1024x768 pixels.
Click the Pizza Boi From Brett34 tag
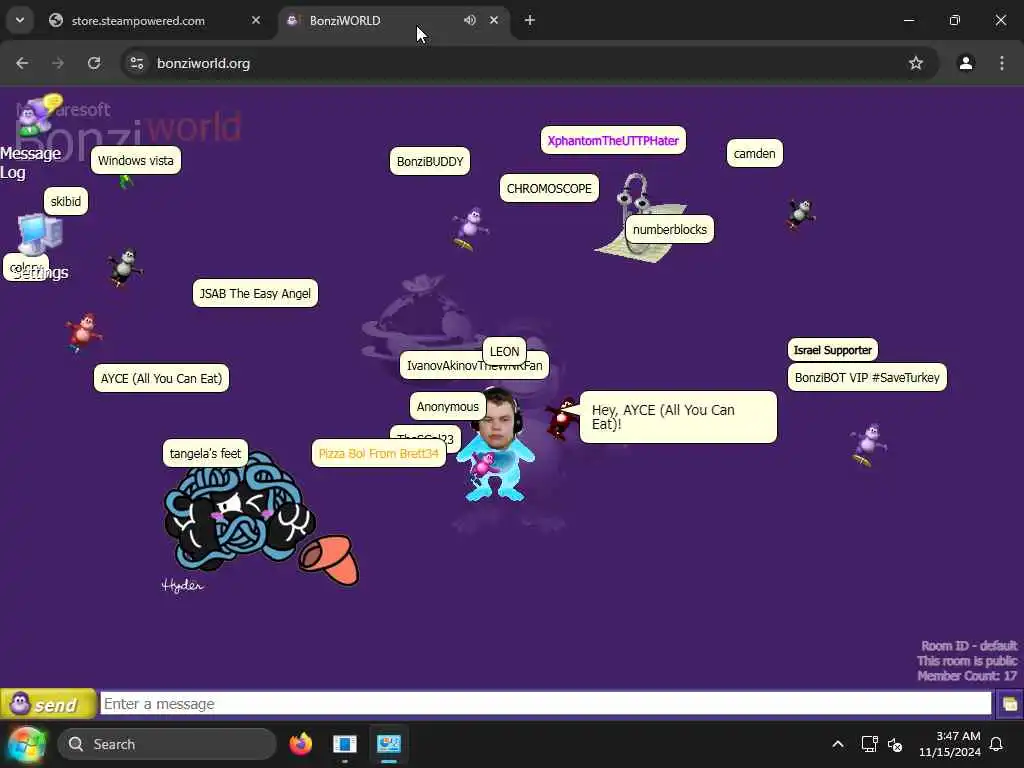[x=379, y=453]
